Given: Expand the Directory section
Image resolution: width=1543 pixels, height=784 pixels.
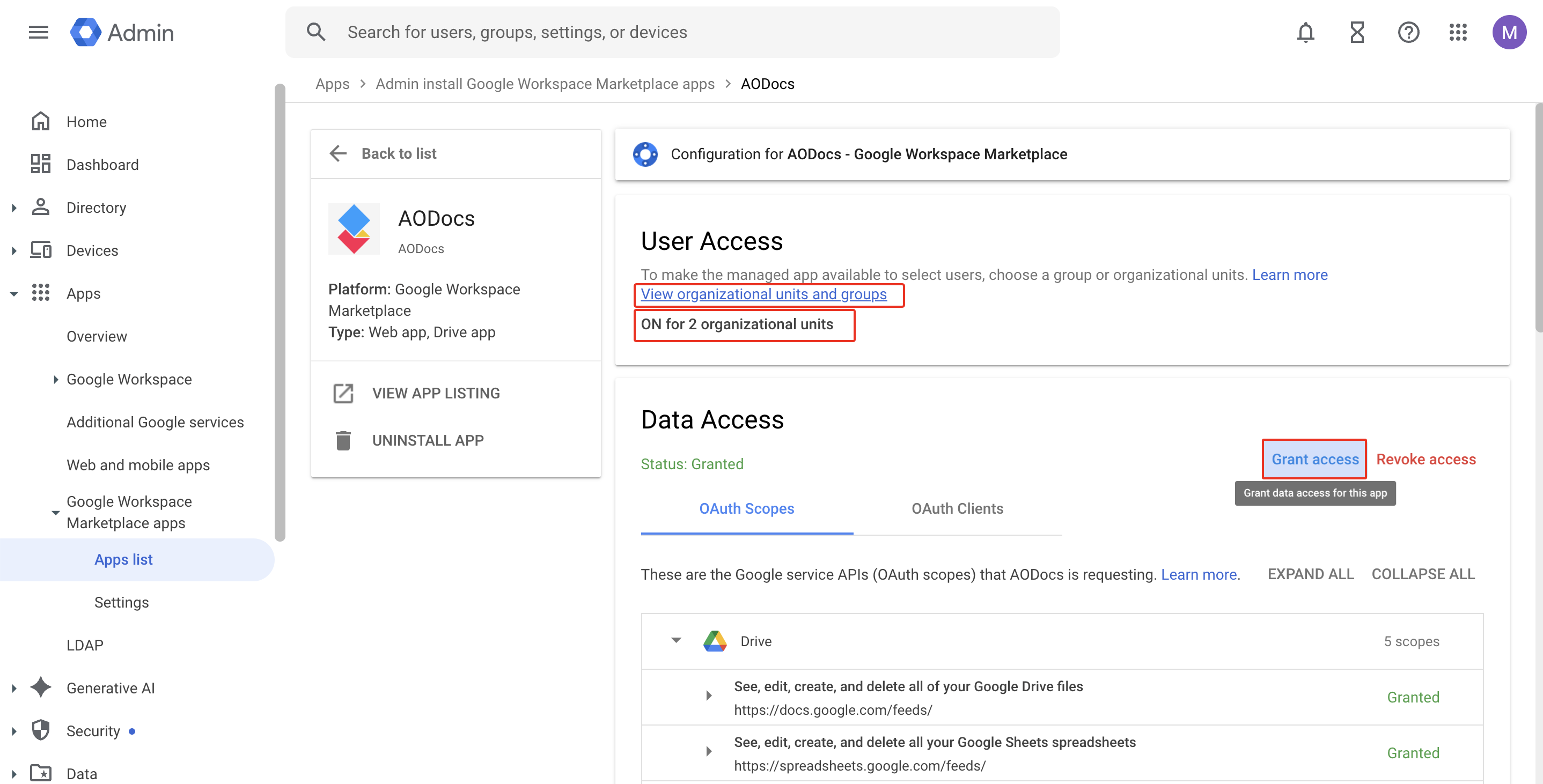Looking at the screenshot, I should [14, 208].
